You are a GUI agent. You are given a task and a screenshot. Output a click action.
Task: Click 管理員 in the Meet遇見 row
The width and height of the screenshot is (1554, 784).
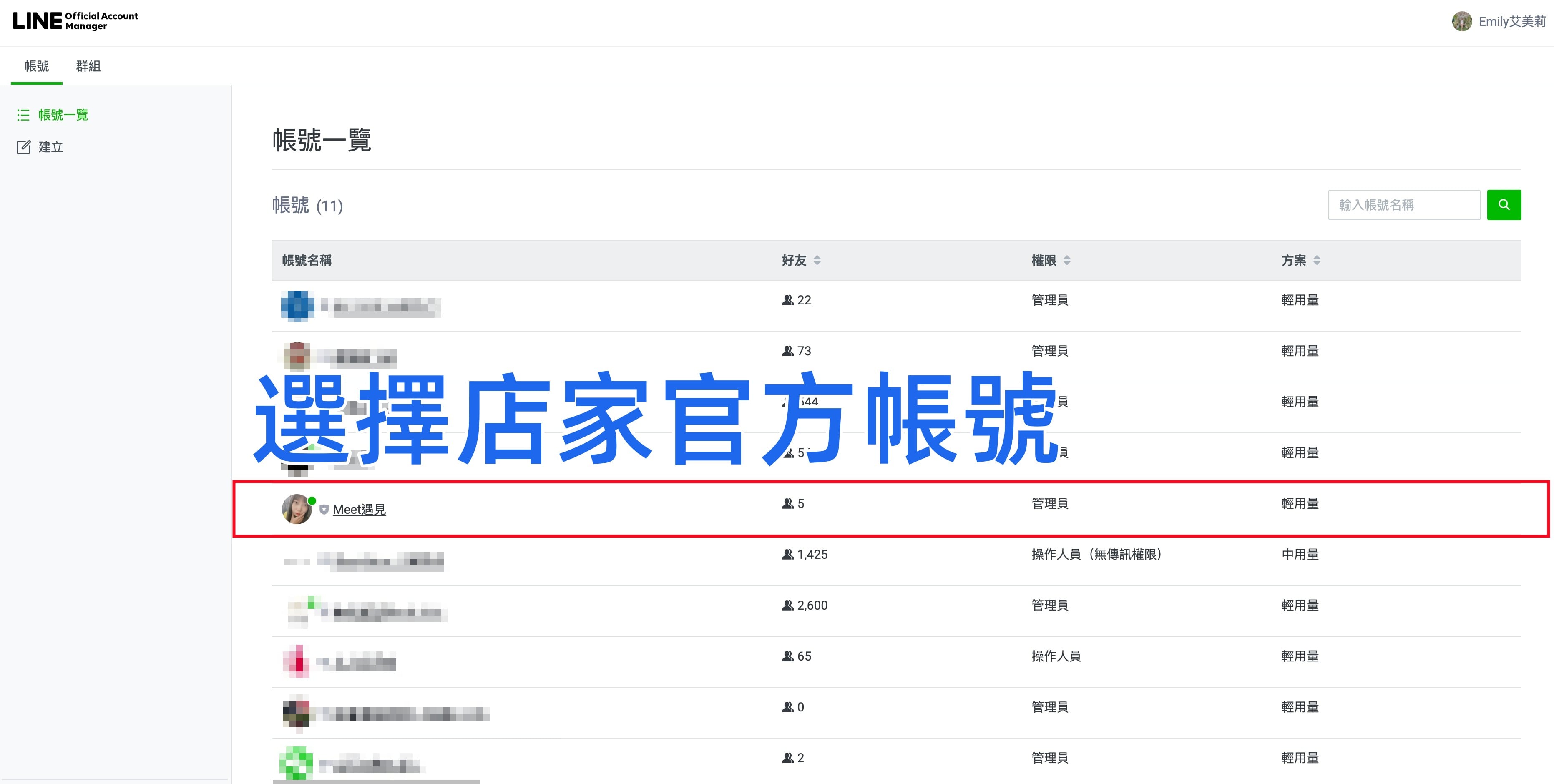(1050, 504)
